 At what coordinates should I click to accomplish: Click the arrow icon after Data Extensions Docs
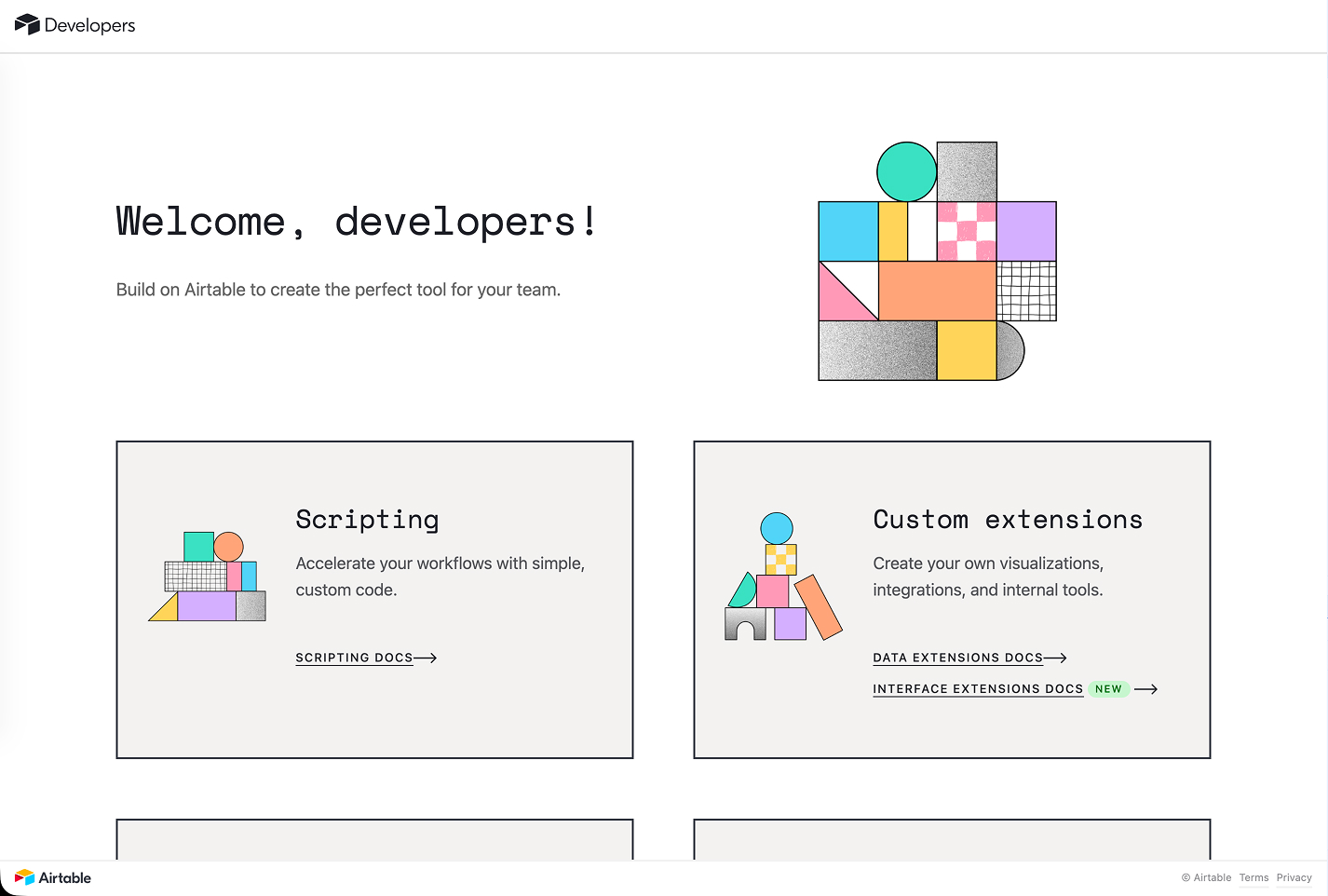tap(1057, 658)
